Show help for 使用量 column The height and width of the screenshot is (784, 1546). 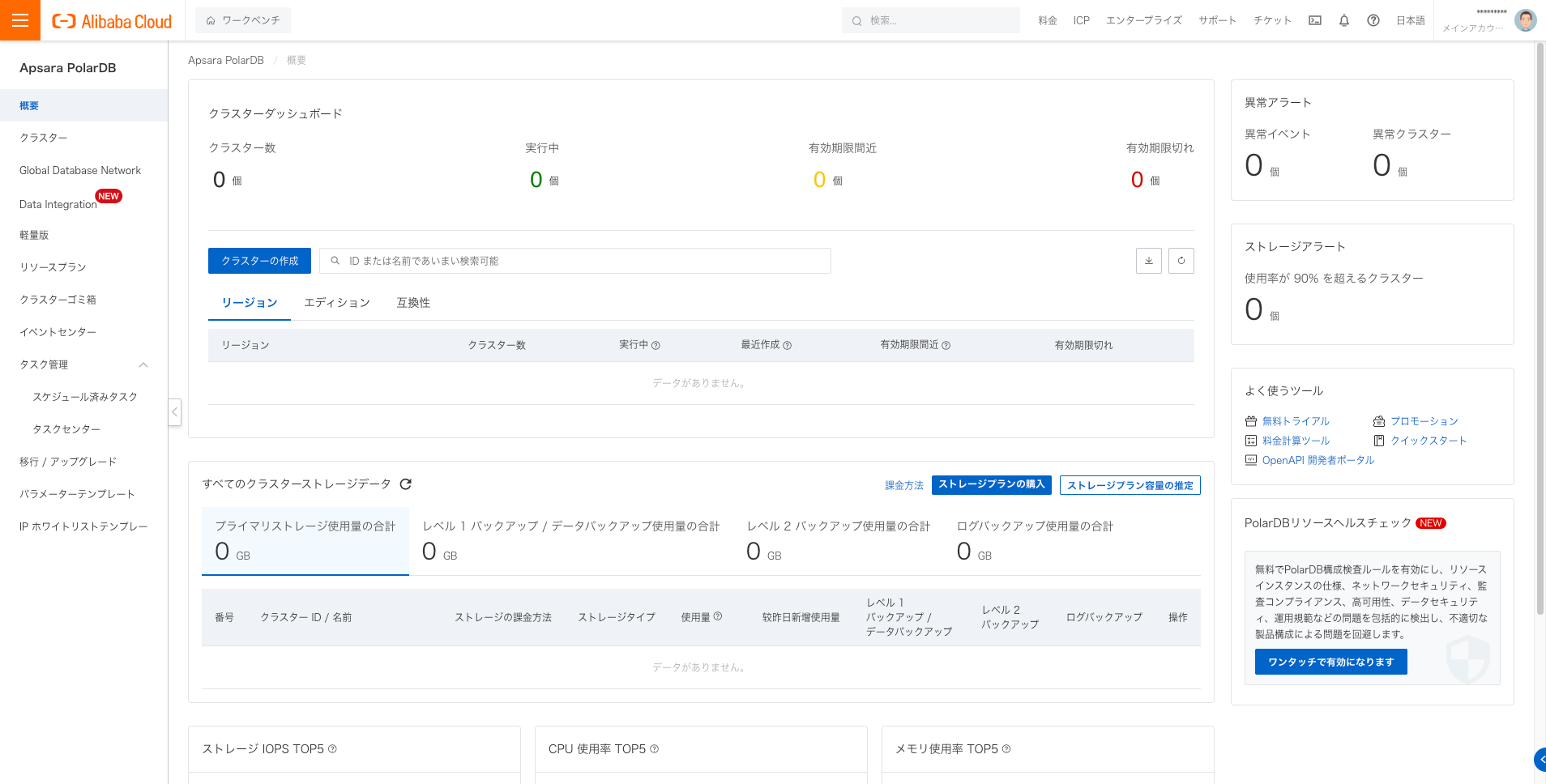click(x=718, y=616)
